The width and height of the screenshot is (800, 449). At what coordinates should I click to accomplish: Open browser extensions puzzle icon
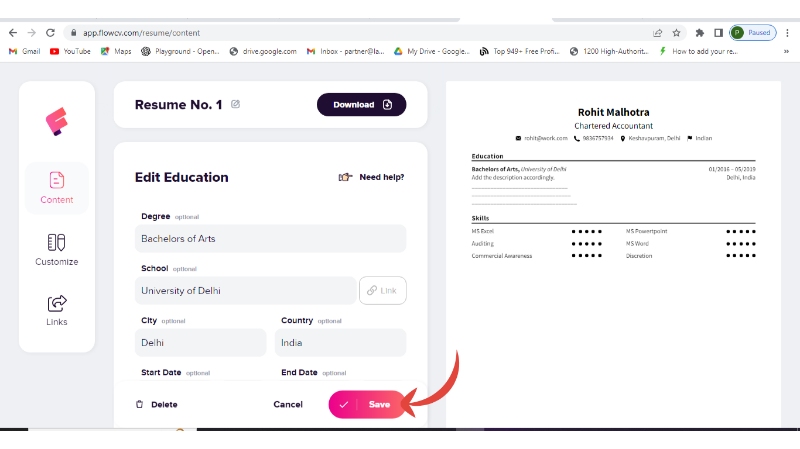tap(700, 32)
